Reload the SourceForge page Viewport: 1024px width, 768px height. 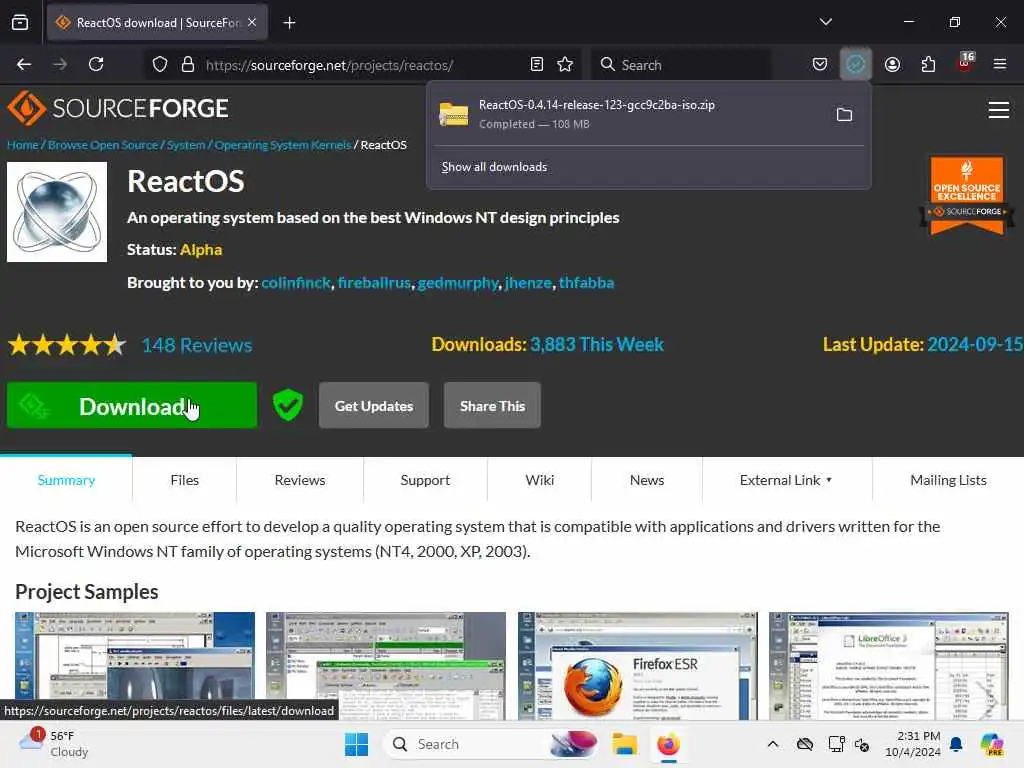pyautogui.click(x=96, y=64)
